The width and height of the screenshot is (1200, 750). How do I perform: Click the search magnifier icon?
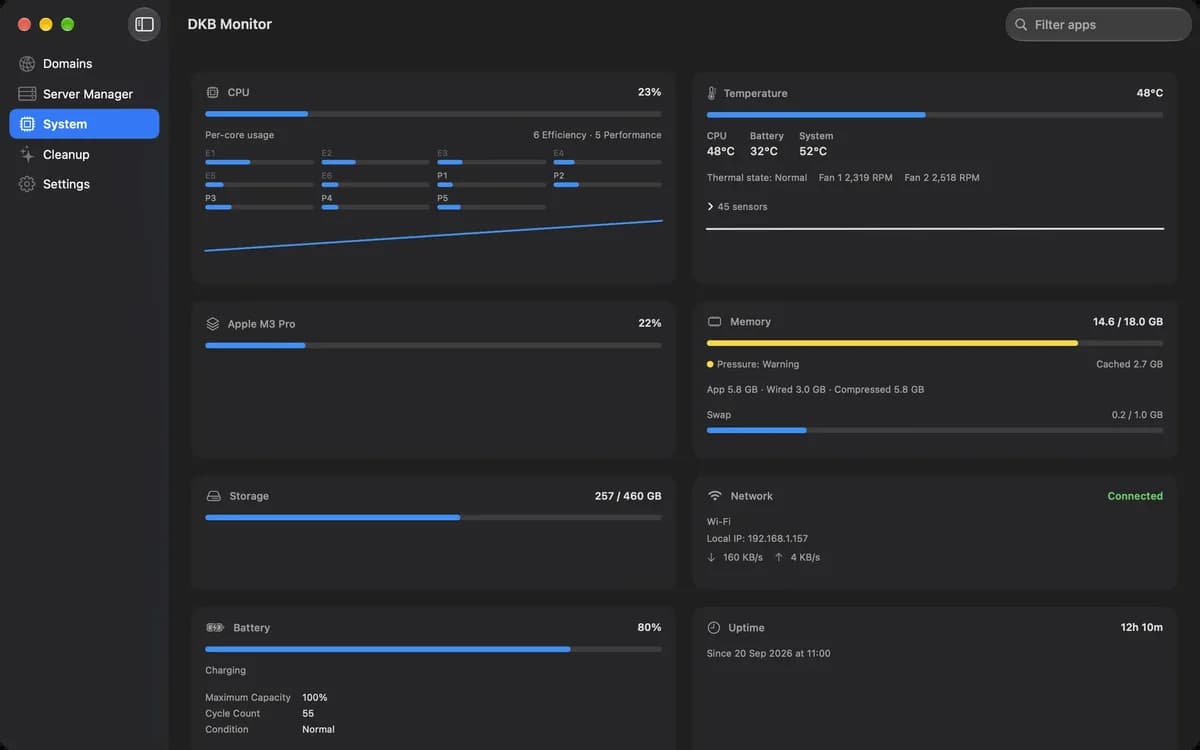[x=1021, y=25]
